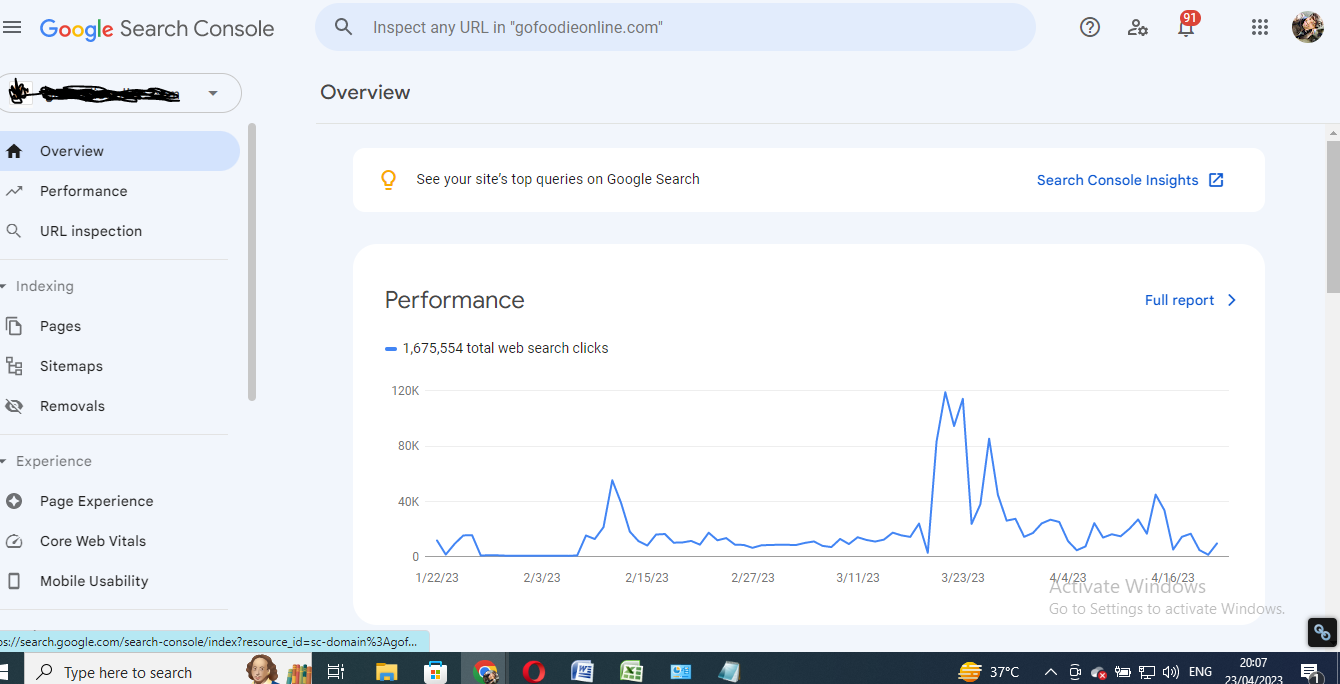Viewport: 1340px width, 684px height.
Task: Switch to the Performance section in sidebar
Action: click(x=83, y=190)
